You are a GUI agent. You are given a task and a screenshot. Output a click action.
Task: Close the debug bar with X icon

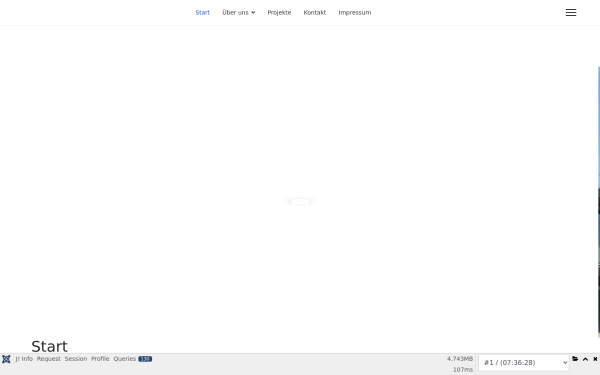595,359
